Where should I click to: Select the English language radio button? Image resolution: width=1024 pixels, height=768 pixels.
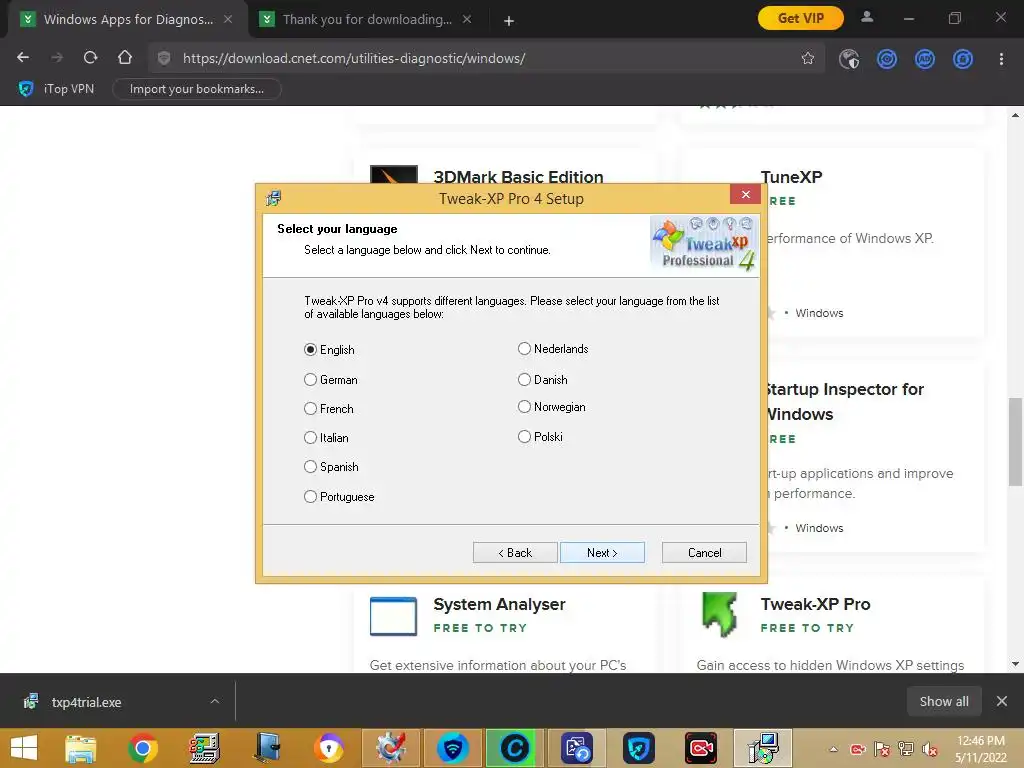tap(310, 349)
